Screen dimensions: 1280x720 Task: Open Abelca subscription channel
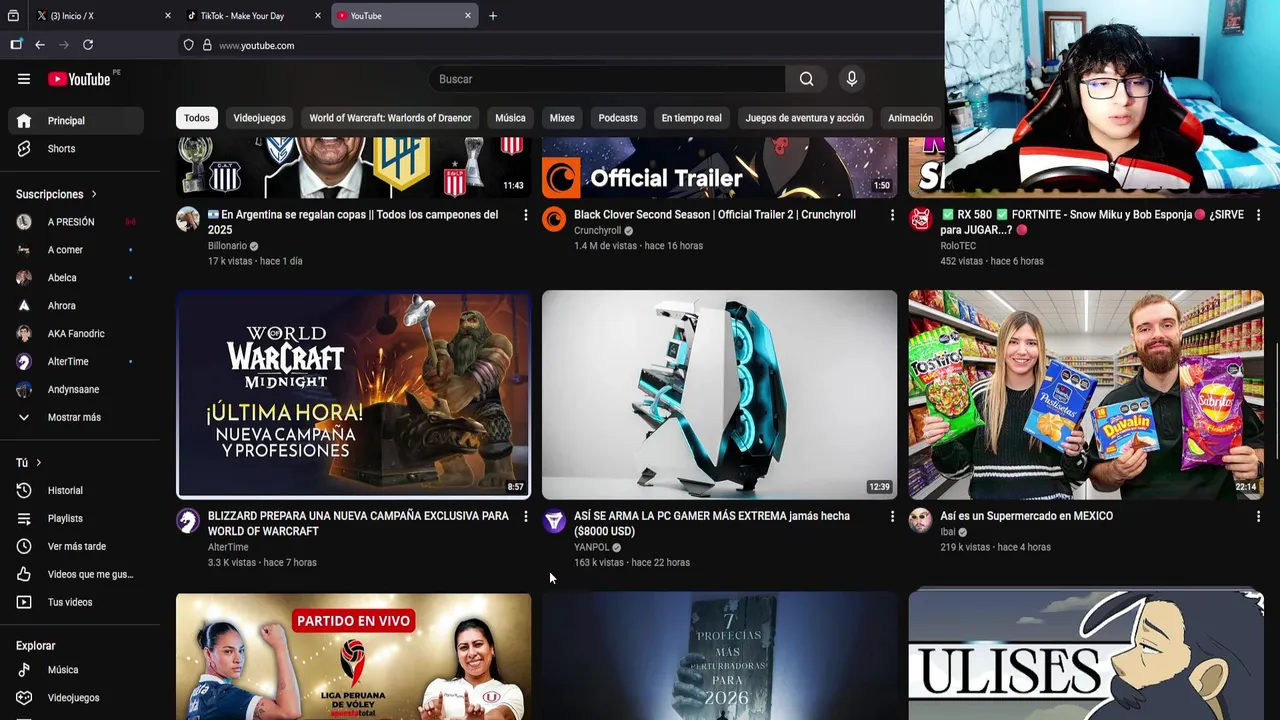pos(76,278)
